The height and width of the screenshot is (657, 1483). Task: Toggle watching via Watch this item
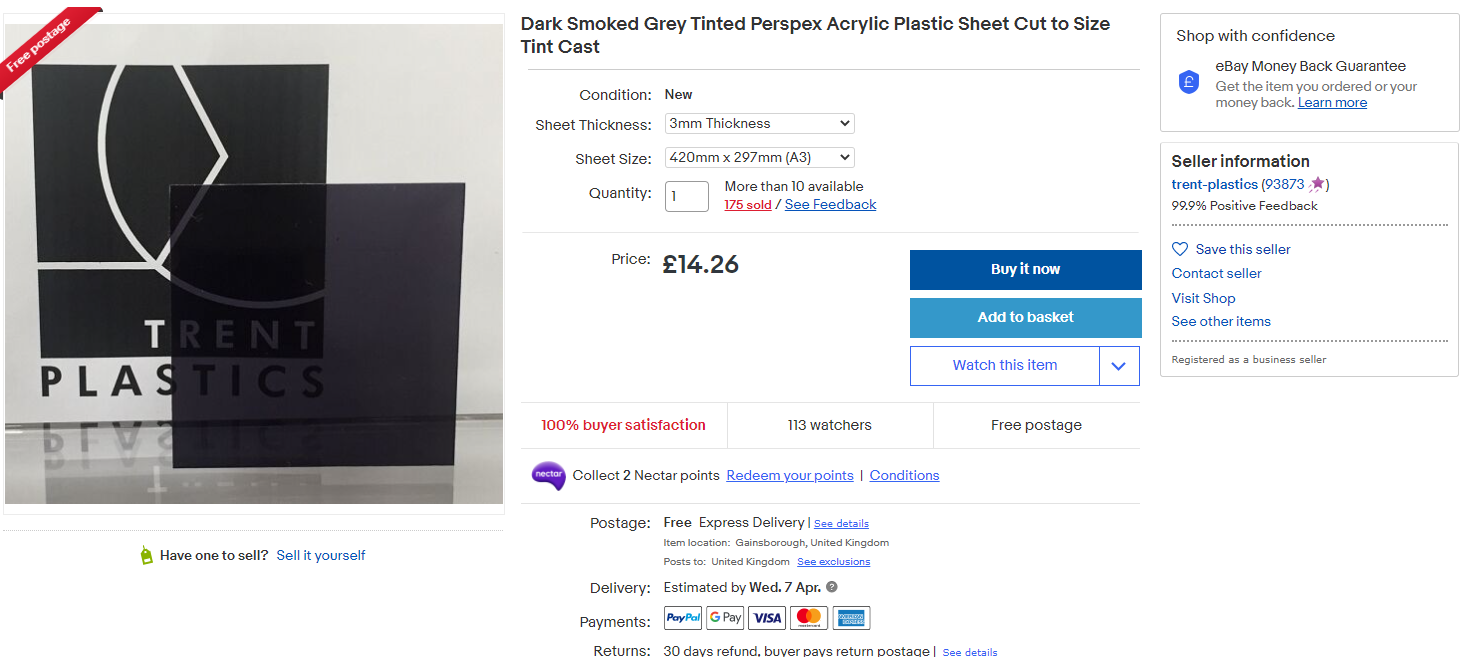(1004, 365)
